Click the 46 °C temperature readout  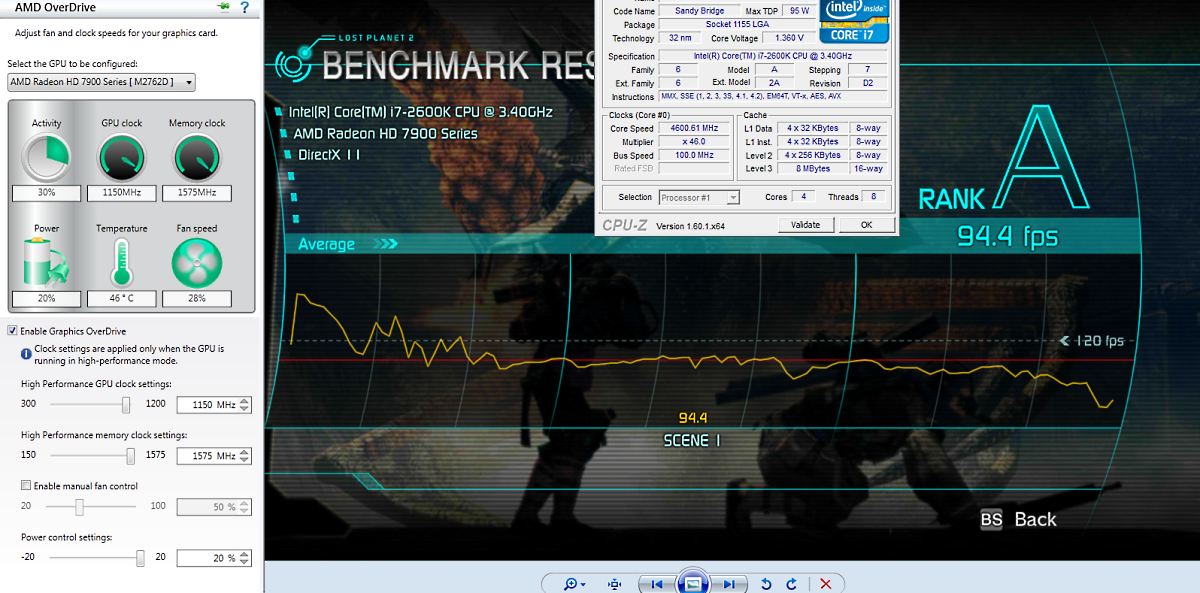point(122,298)
